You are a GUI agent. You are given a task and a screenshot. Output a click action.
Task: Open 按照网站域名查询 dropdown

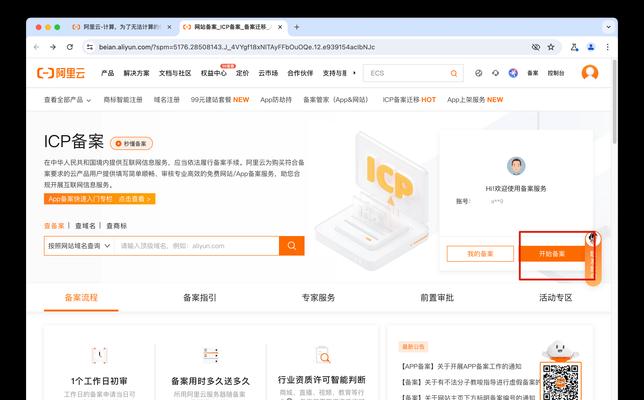[x=79, y=246]
